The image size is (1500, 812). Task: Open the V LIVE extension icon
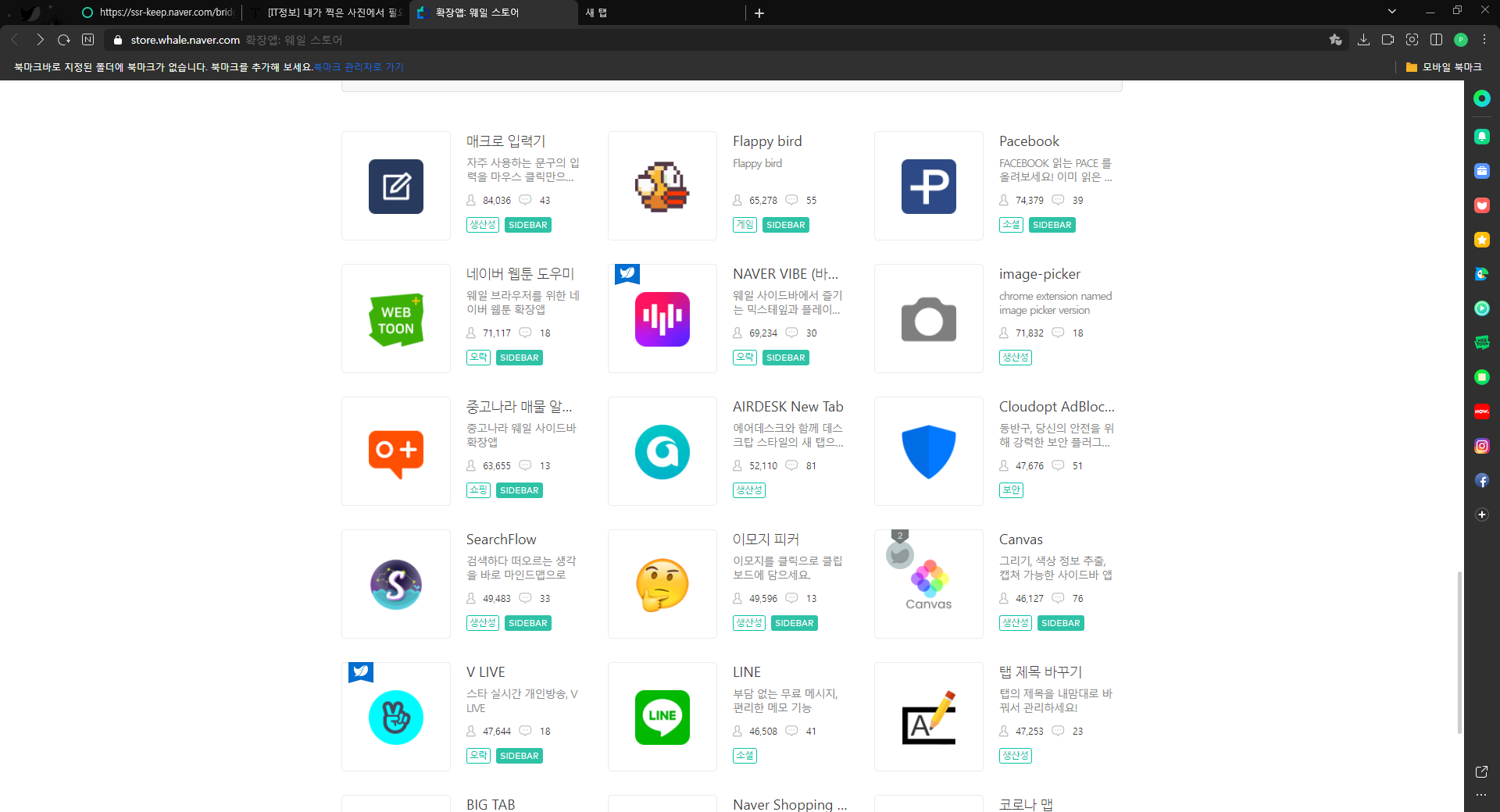[x=396, y=718]
